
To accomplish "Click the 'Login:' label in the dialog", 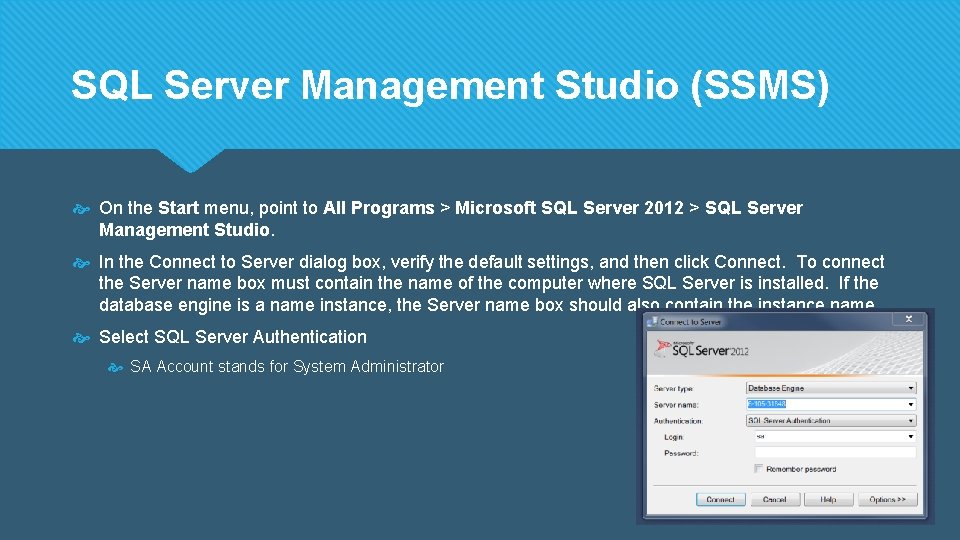I will tap(673, 437).
